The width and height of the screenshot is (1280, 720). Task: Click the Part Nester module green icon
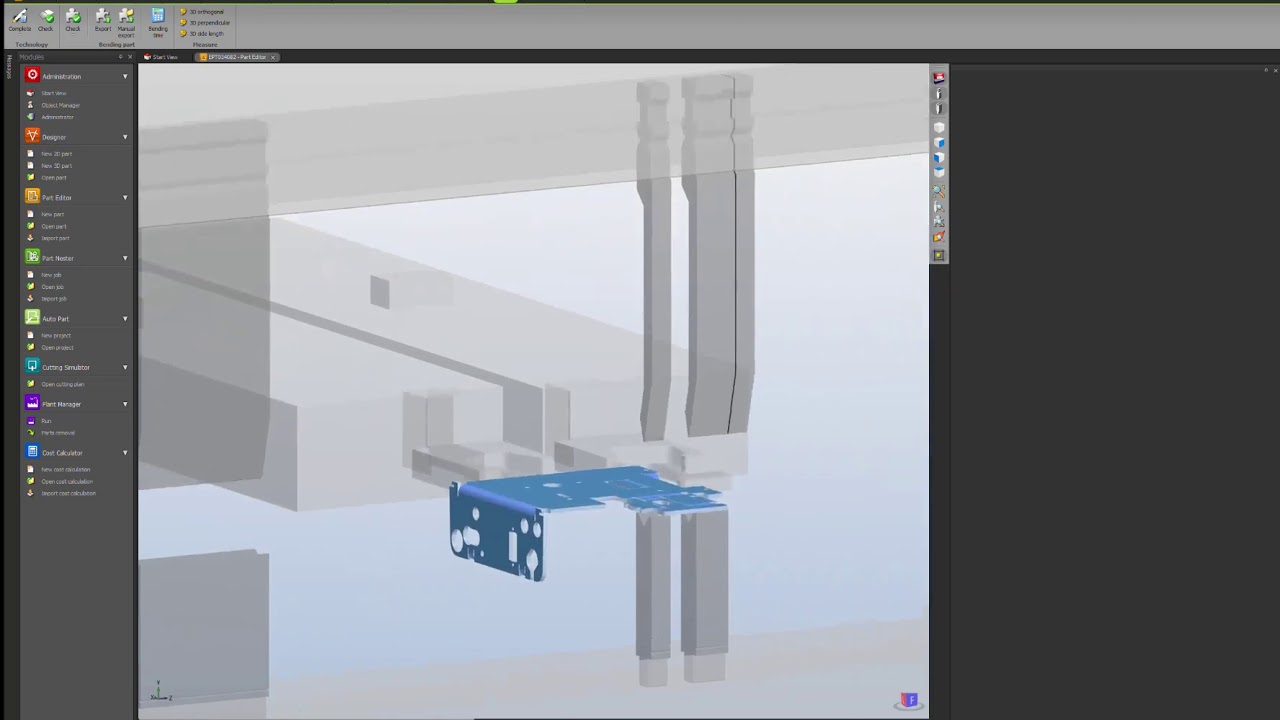[x=32, y=257]
